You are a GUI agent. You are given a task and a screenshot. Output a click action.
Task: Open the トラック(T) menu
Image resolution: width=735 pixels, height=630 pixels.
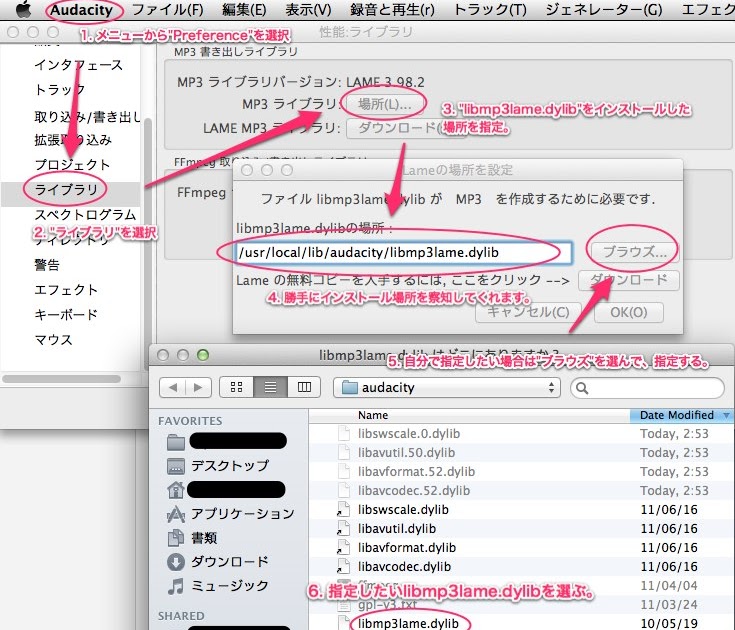(490, 10)
